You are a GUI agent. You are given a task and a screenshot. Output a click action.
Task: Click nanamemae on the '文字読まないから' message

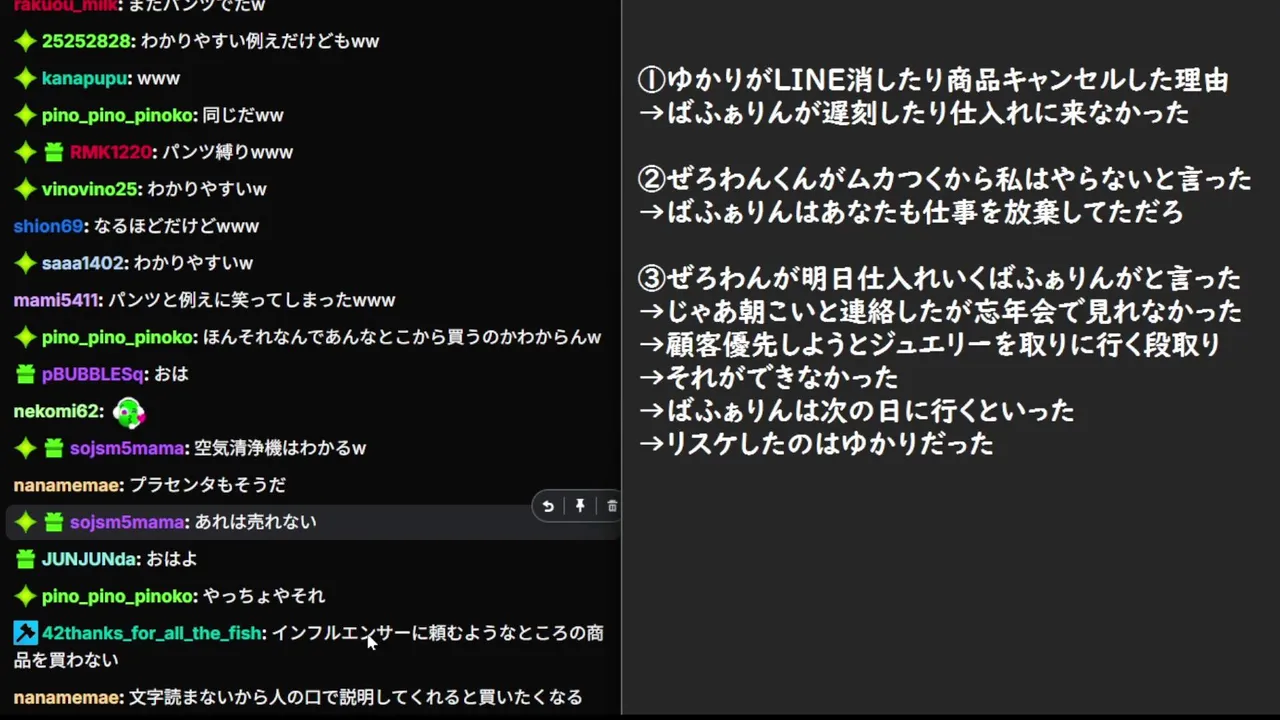click(x=67, y=697)
